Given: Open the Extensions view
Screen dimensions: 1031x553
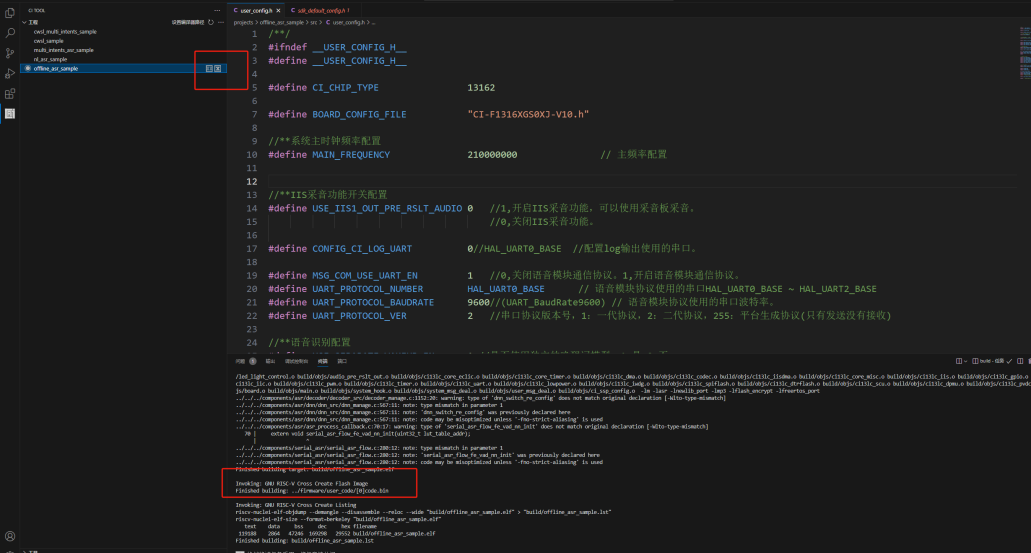Looking at the screenshot, I should coord(10,93).
